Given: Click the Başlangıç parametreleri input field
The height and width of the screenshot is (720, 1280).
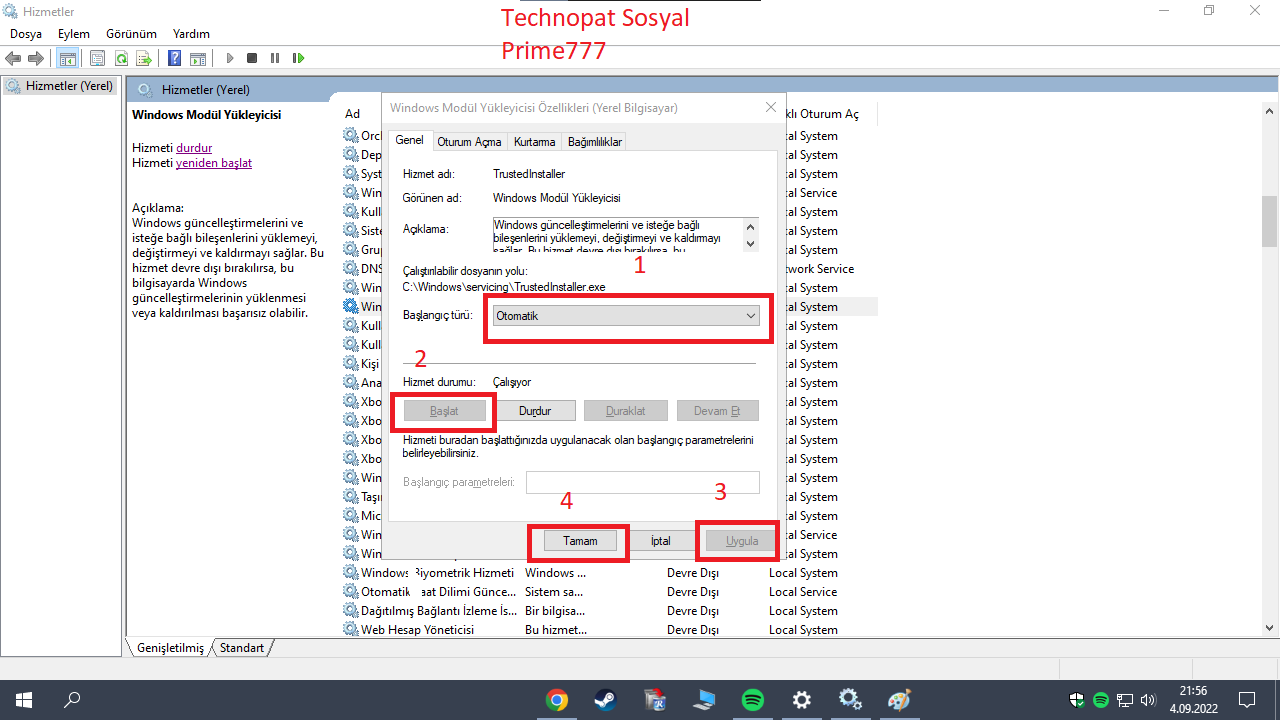Looking at the screenshot, I should point(643,483).
